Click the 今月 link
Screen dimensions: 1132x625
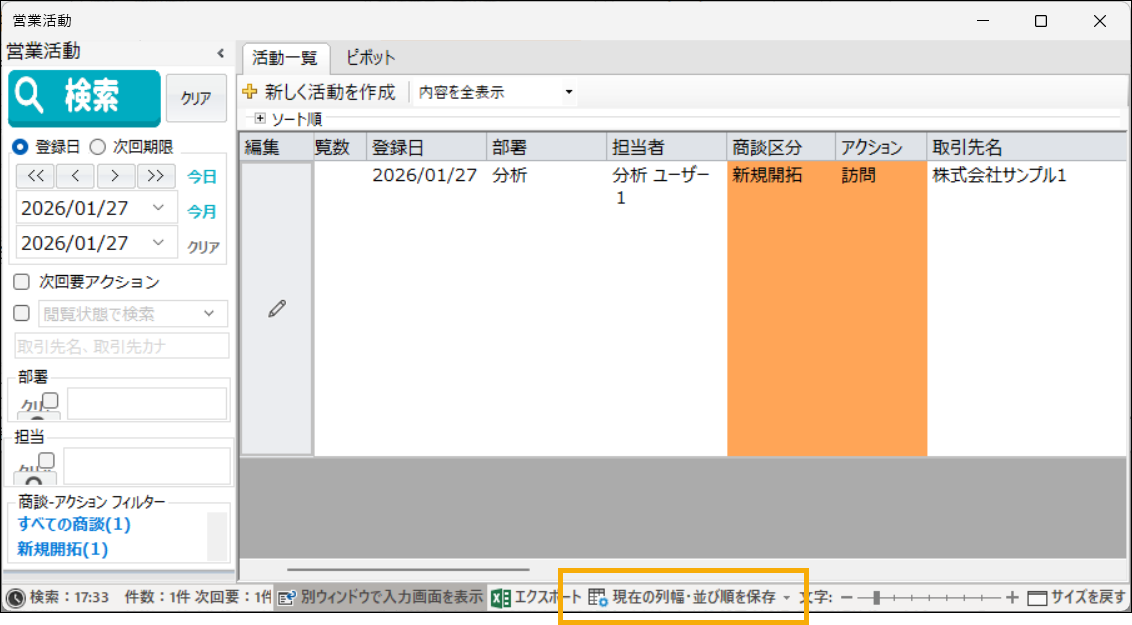tap(201, 211)
